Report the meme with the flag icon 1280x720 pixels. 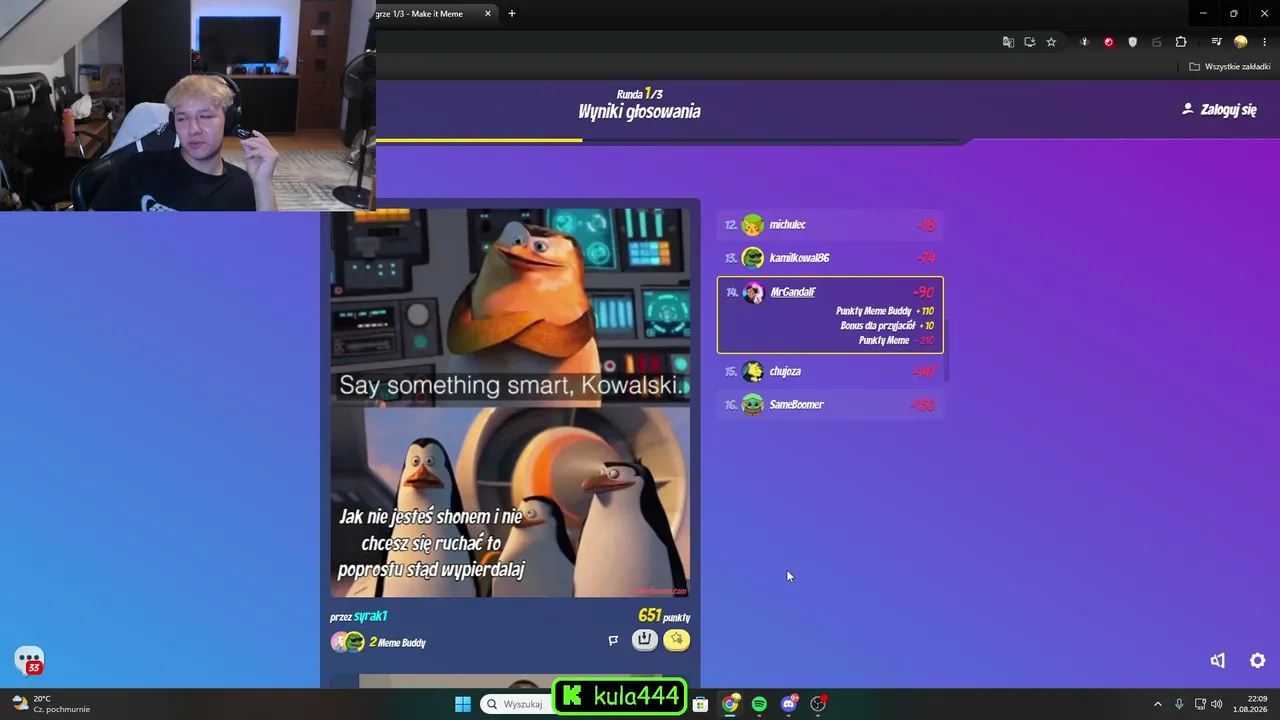(613, 640)
